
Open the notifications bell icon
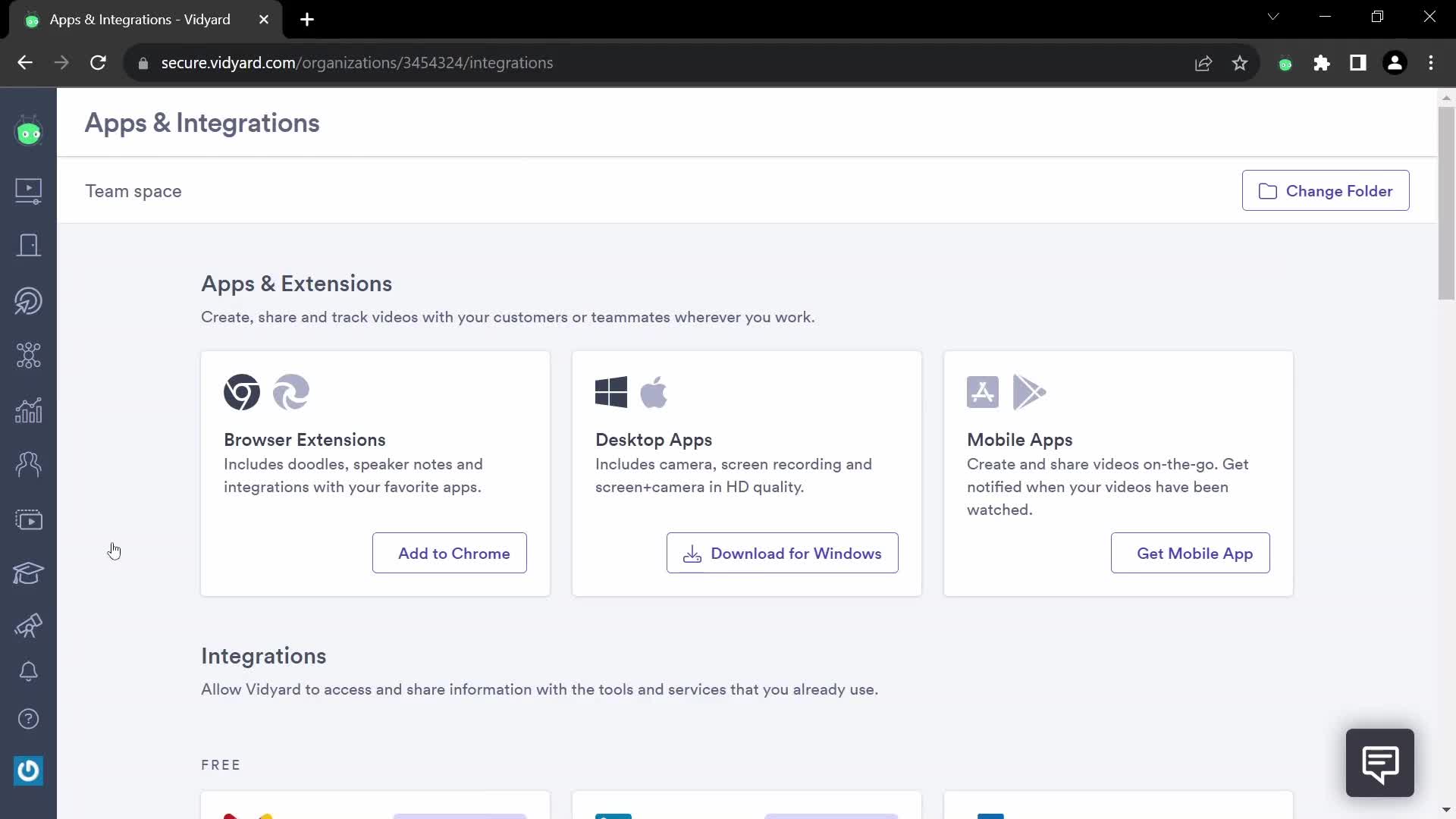pyautogui.click(x=28, y=671)
